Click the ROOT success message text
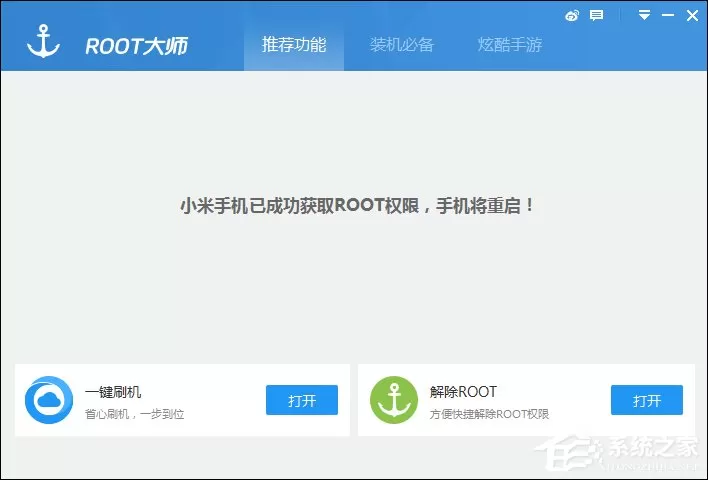Image resolution: width=708 pixels, height=480 pixels. [x=357, y=205]
